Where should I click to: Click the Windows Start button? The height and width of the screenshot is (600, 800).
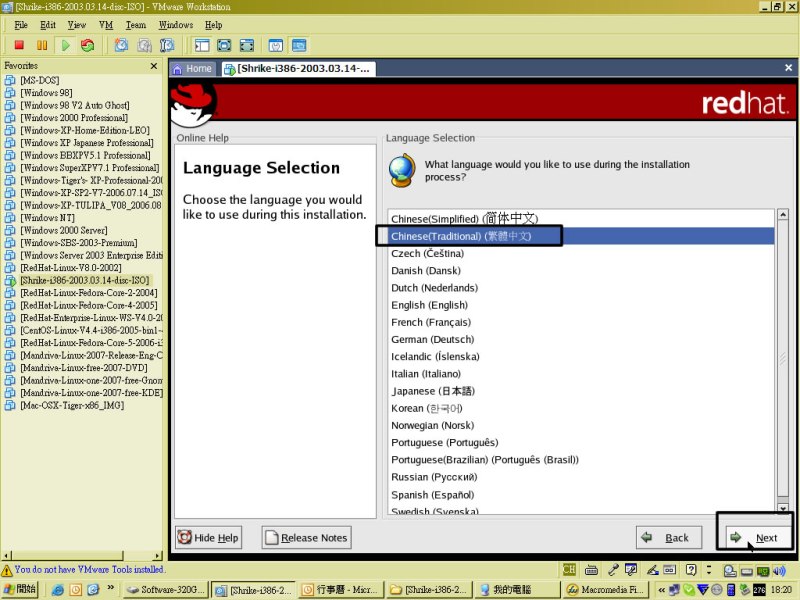19,589
